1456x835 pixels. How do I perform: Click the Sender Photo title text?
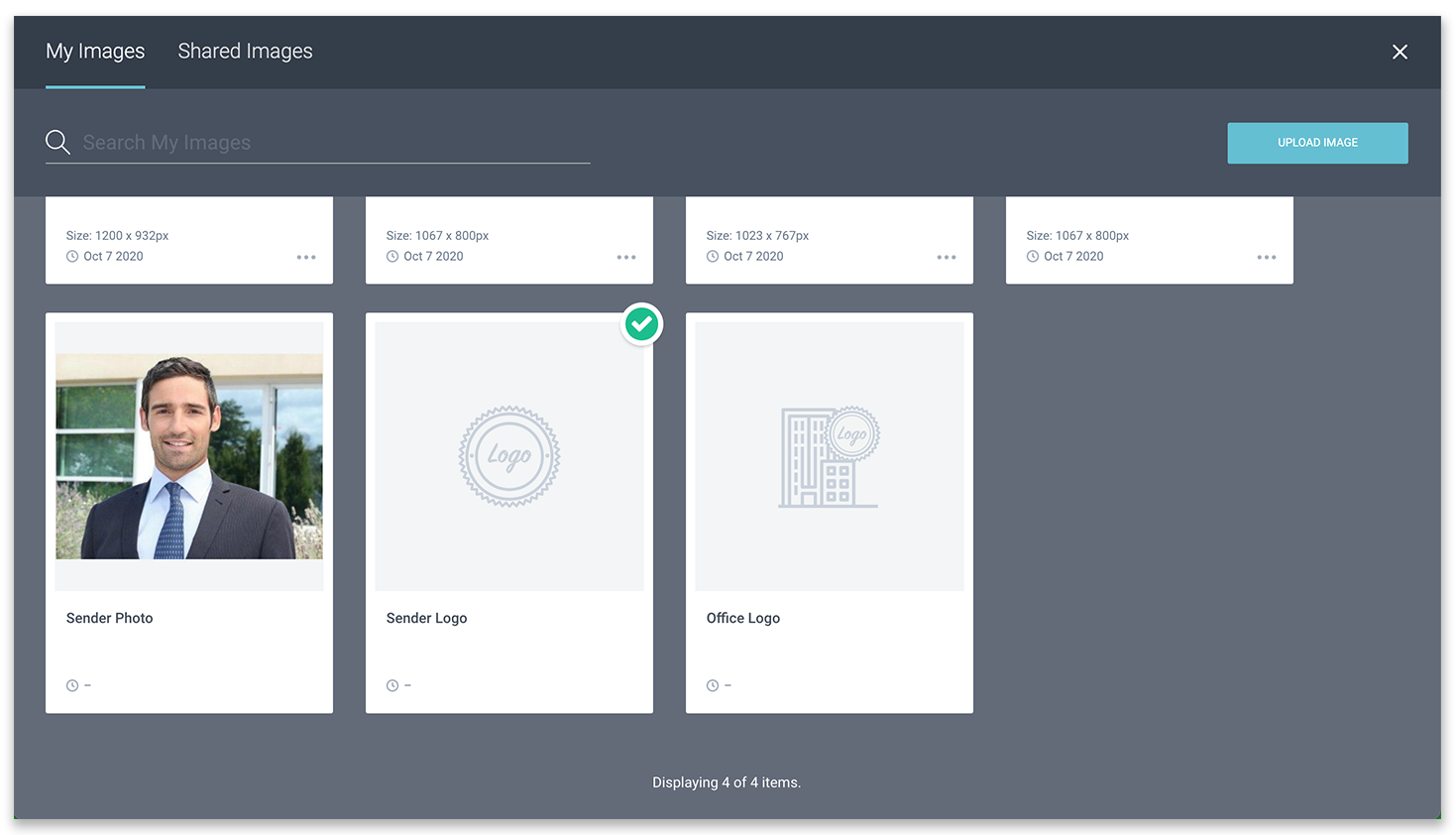click(x=109, y=618)
